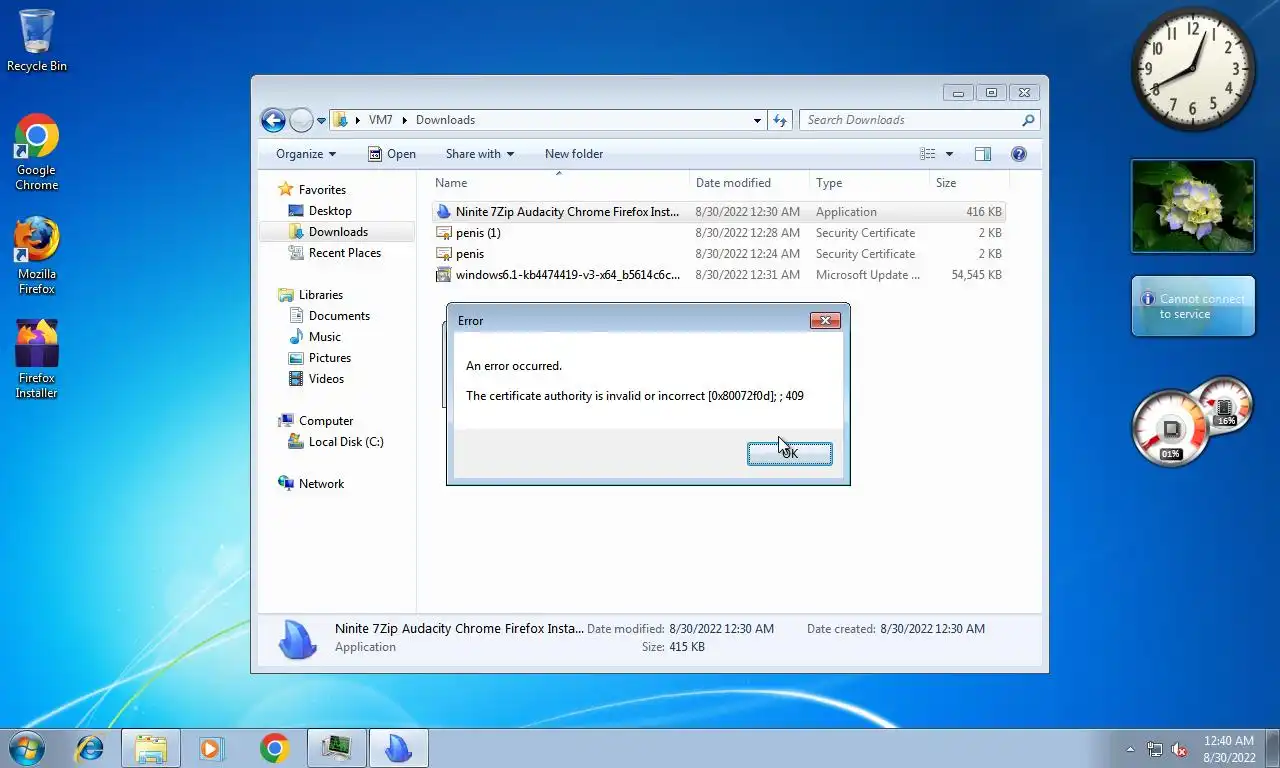Click the windows6.1-kb4474419 update file icon
The height and width of the screenshot is (768, 1280).
444,275
